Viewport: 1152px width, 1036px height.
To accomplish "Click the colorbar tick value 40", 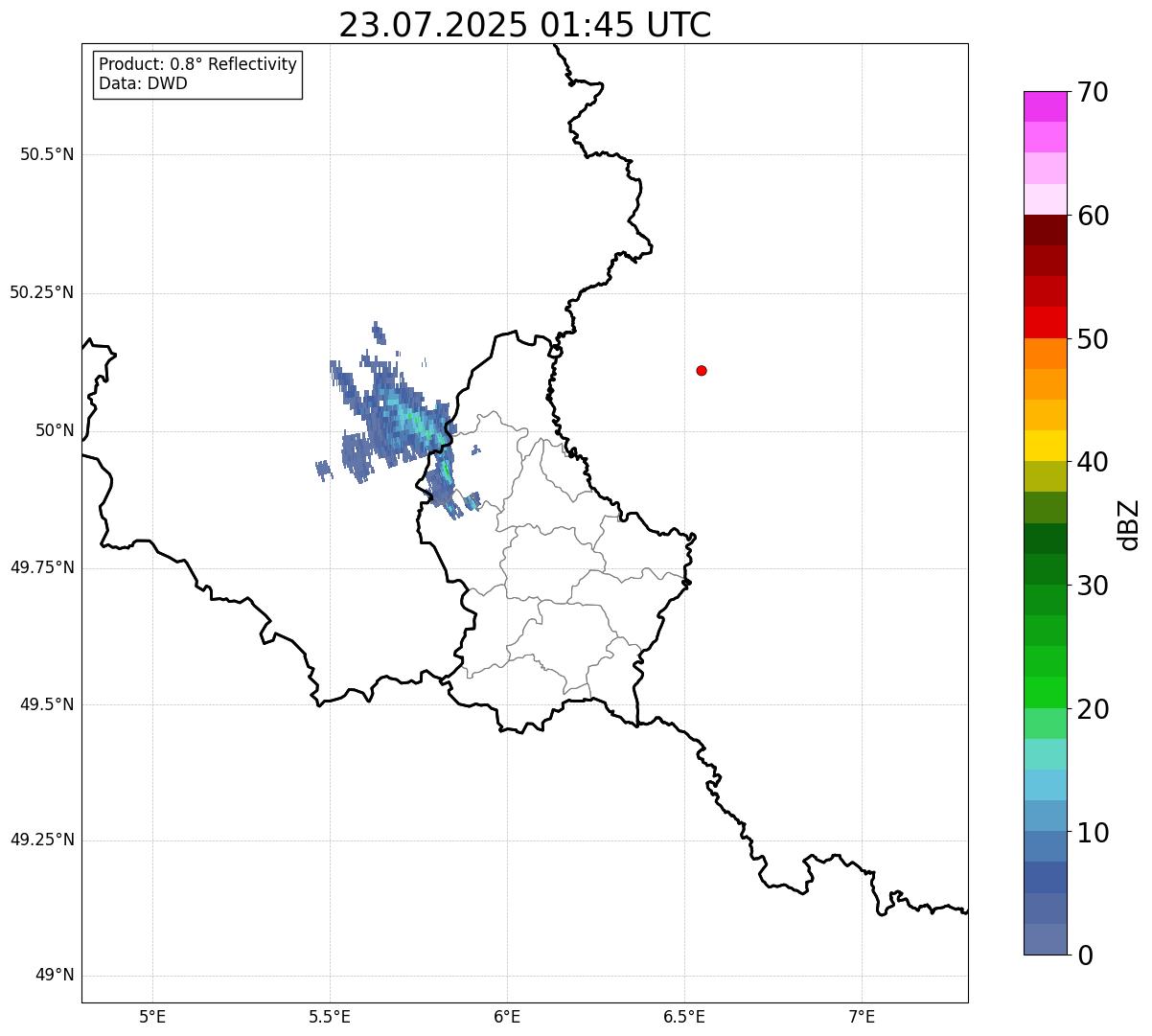I will point(1093,462).
